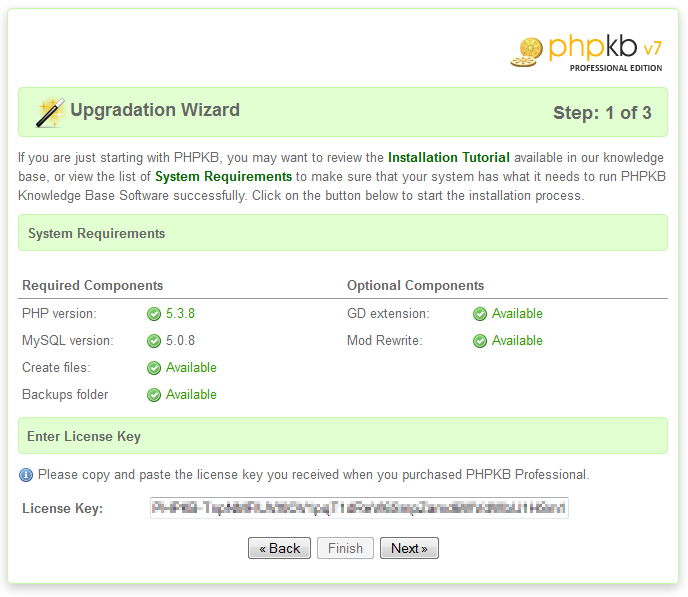This screenshot has height=597, width=688.
Task: Click the 'License Key:' label
Action: click(63, 508)
